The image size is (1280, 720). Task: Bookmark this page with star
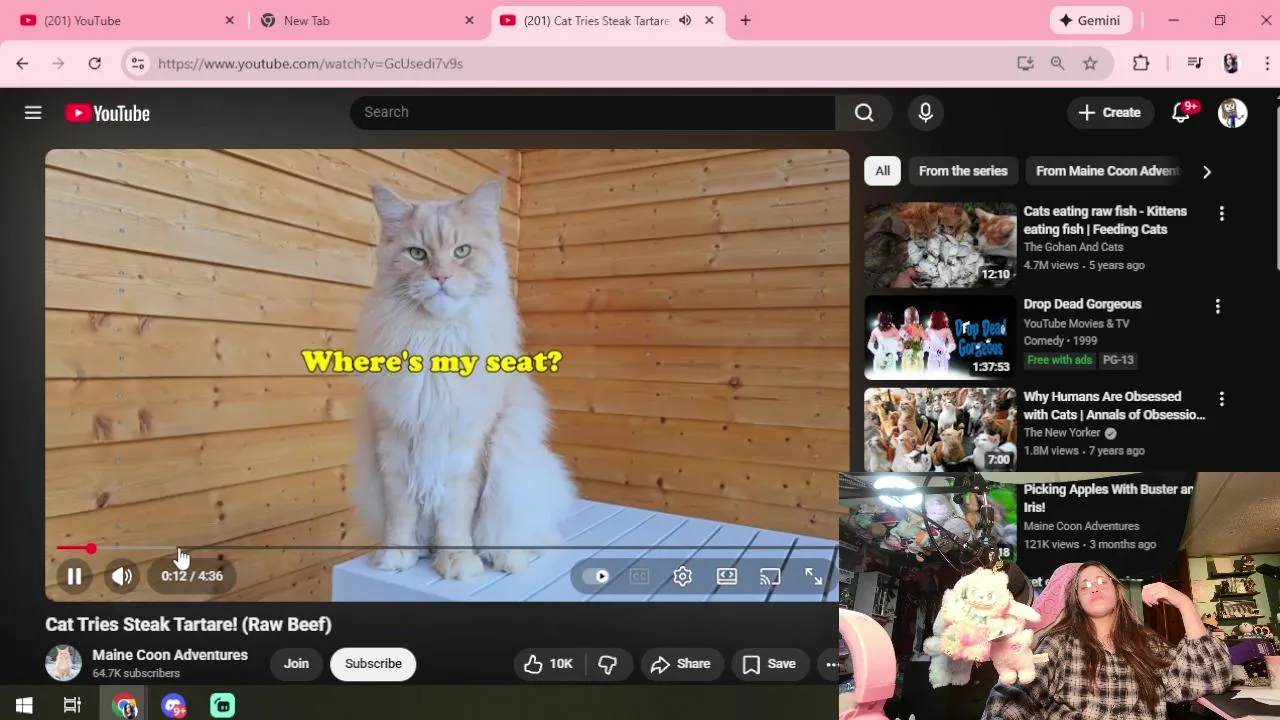1090,63
